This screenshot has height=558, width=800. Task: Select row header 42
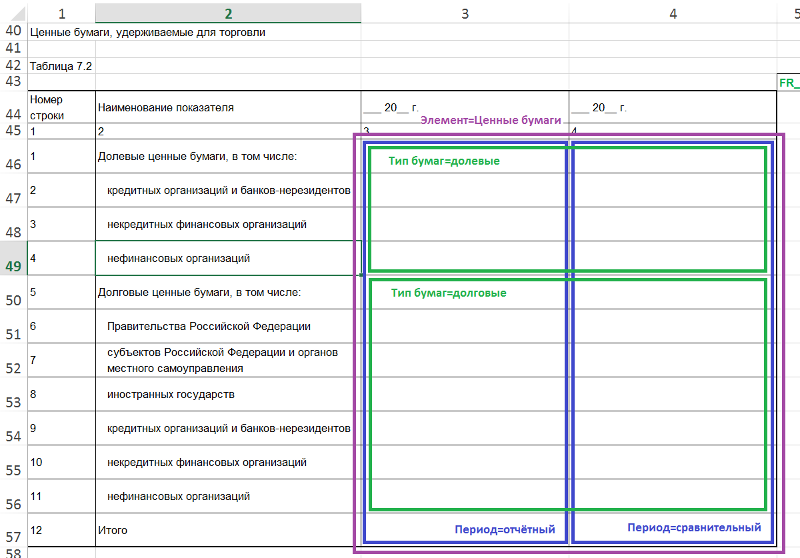coord(13,65)
